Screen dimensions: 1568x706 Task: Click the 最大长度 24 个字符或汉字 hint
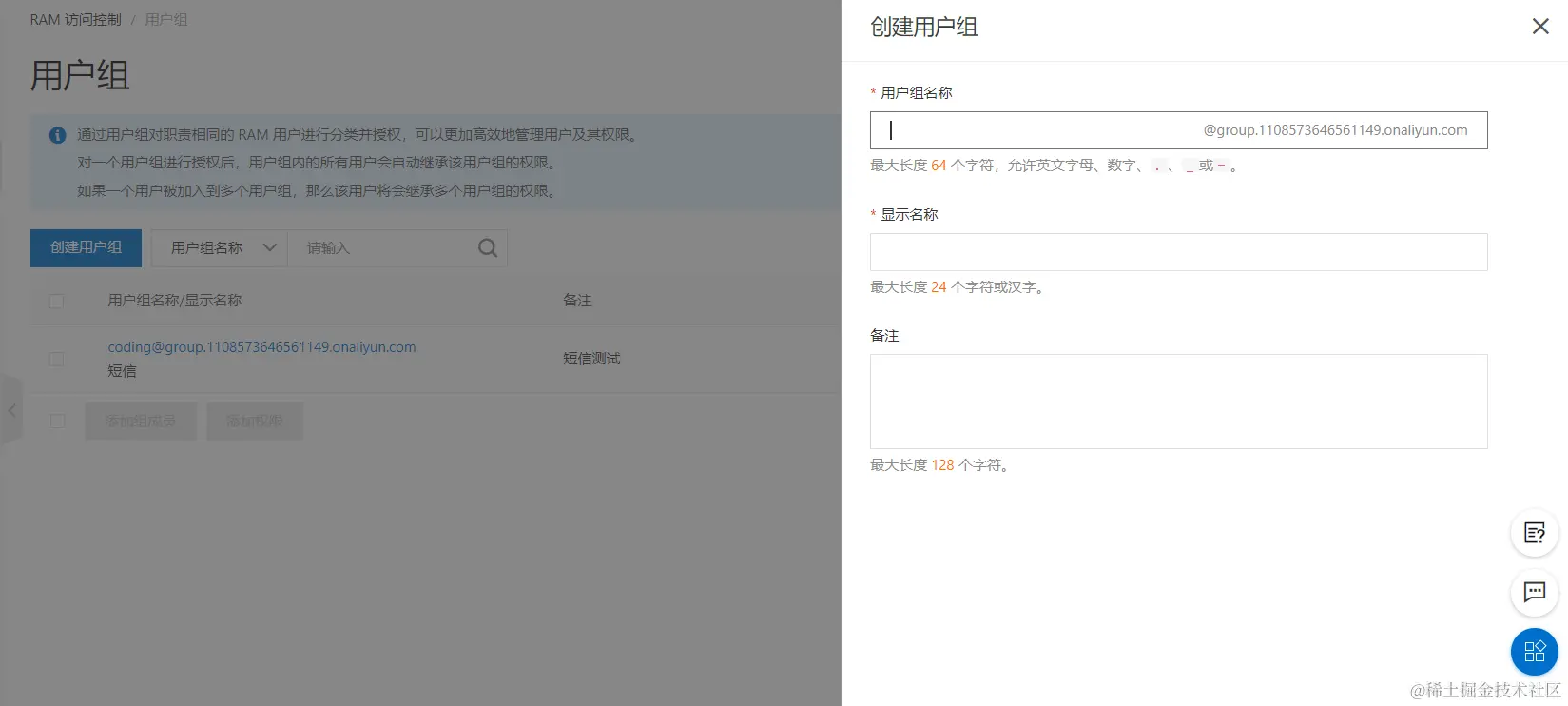click(959, 287)
